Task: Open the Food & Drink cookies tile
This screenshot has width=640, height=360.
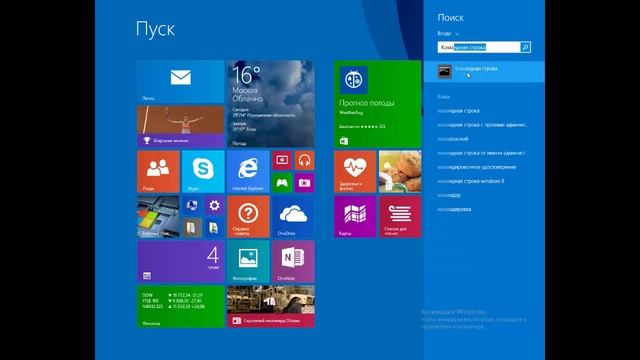Action: (400, 171)
